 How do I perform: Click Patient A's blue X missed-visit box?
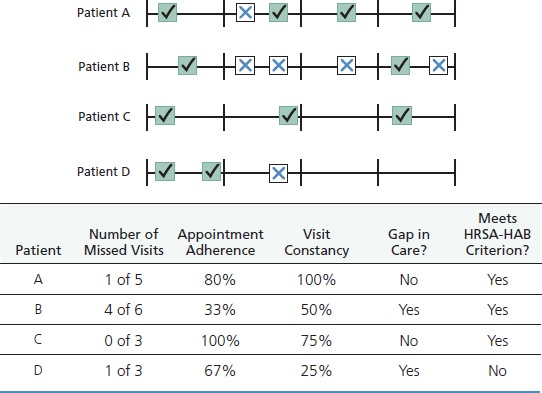click(245, 13)
